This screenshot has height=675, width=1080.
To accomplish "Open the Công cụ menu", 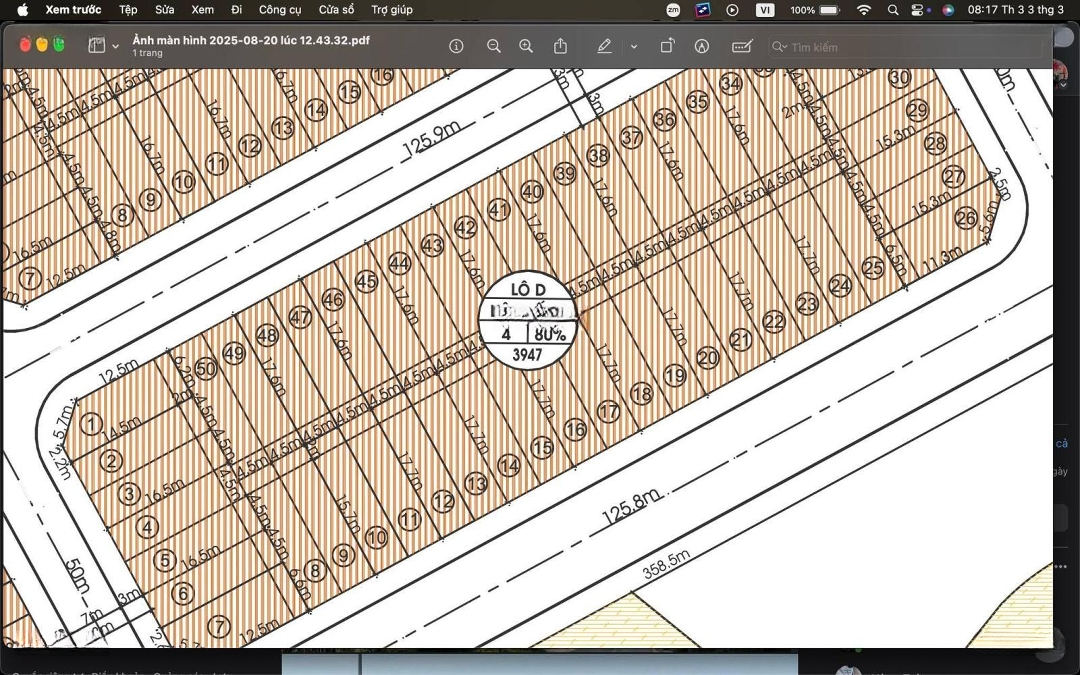I will 280,10.
